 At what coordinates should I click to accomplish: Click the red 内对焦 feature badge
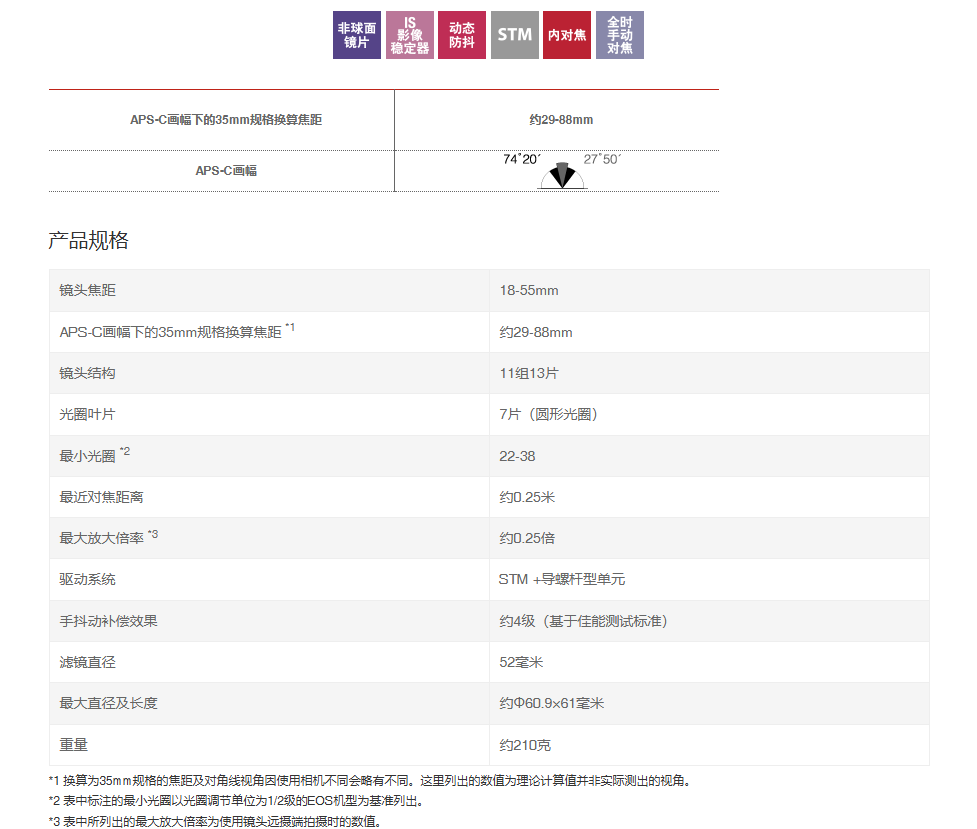pyautogui.click(x=567, y=35)
